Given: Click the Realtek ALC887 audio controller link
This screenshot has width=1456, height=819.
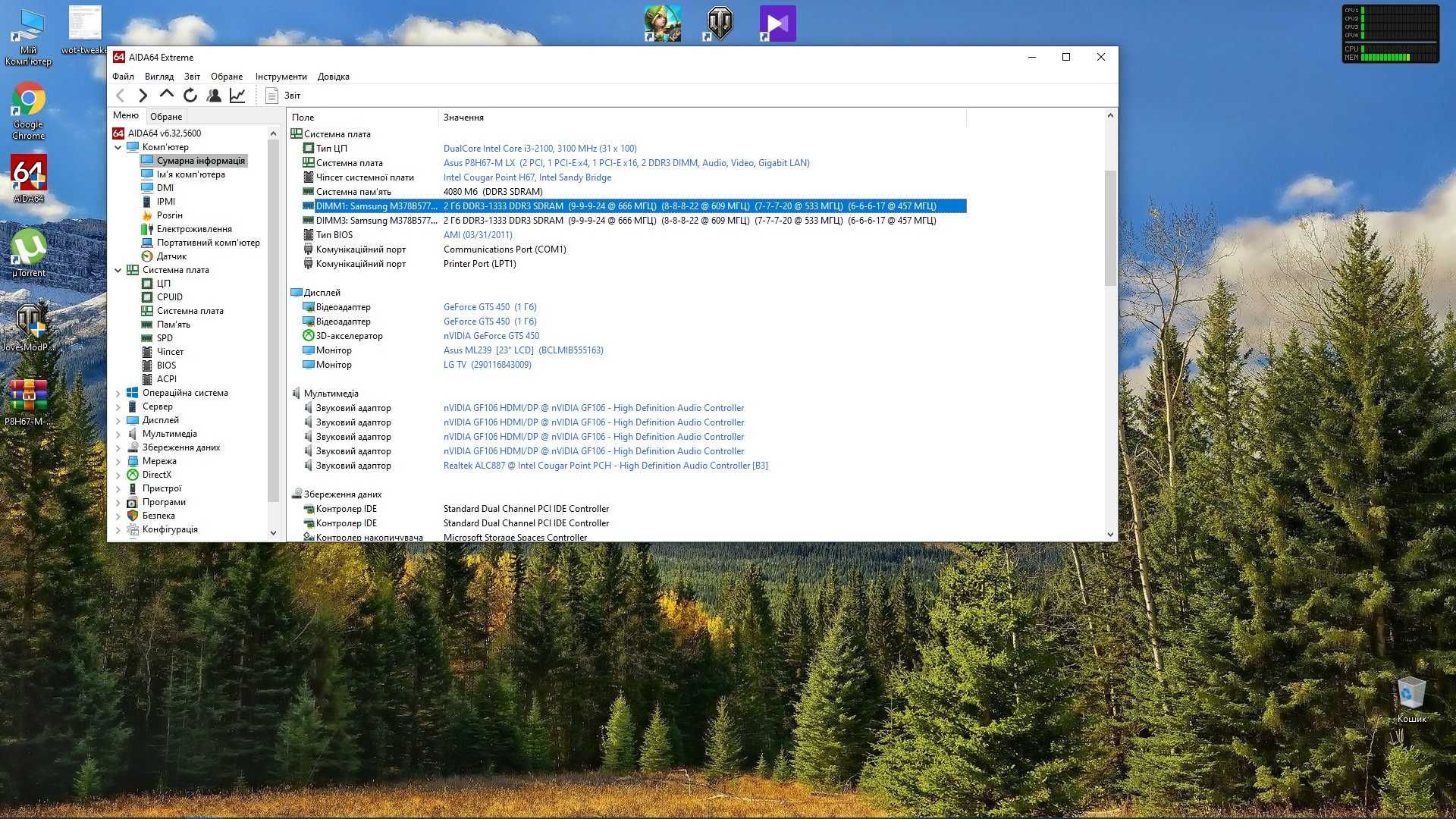Looking at the screenshot, I should click(606, 466).
